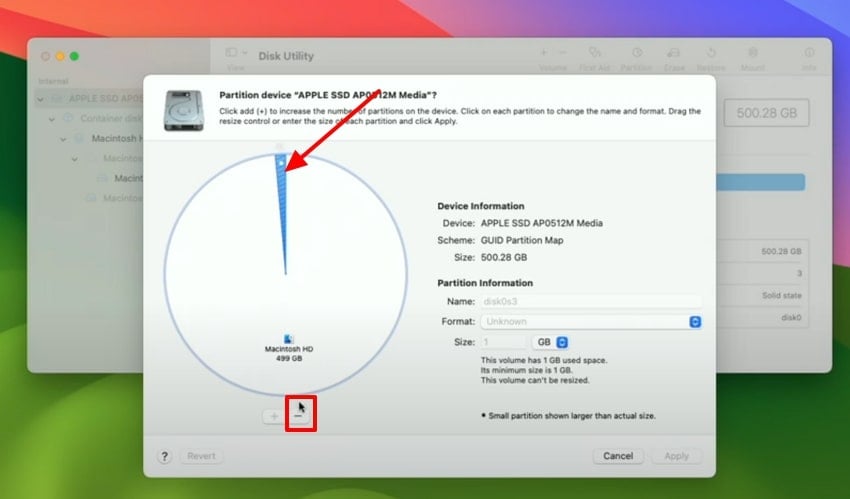Collapse the APPLE SSD sidebar row chevron
This screenshot has height=499, width=850.
[x=40, y=99]
